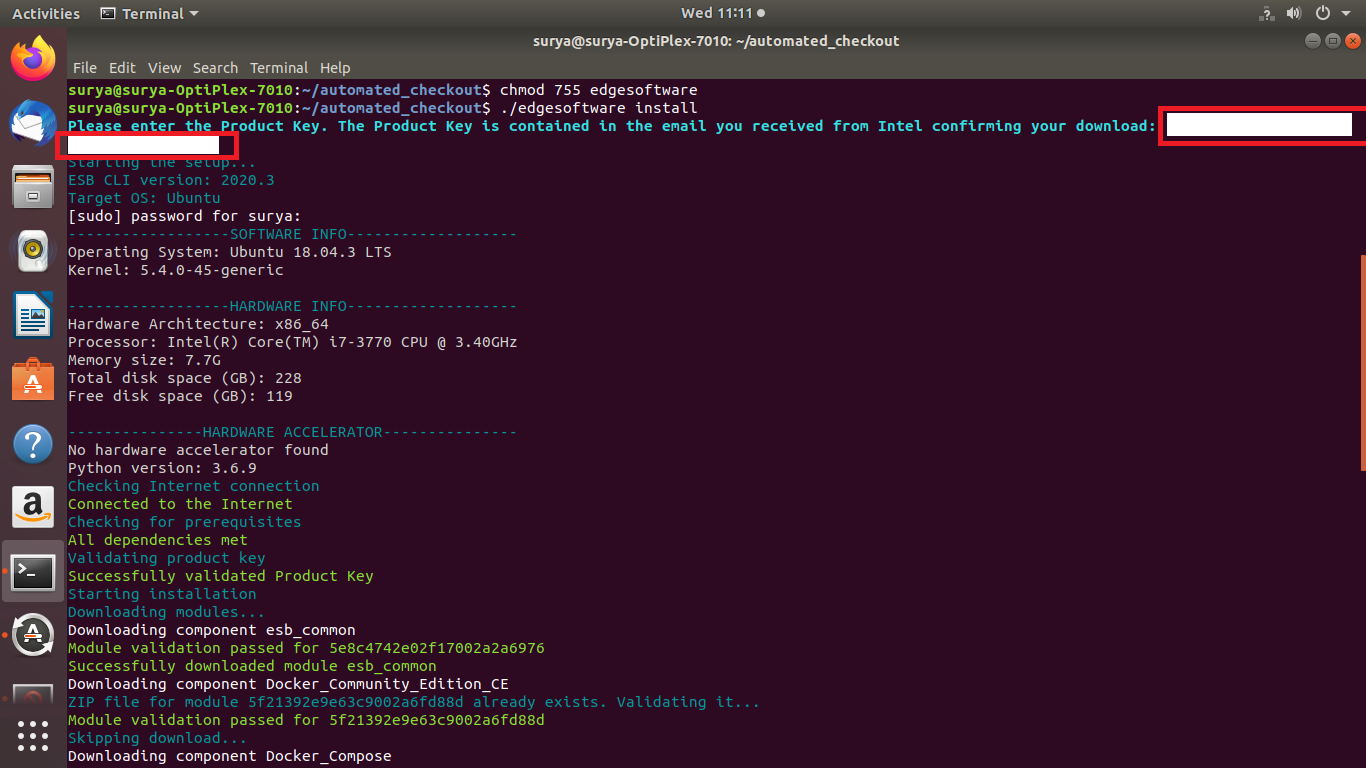Minimize the terminal window
Viewport: 1366px width, 768px height.
(x=1313, y=41)
